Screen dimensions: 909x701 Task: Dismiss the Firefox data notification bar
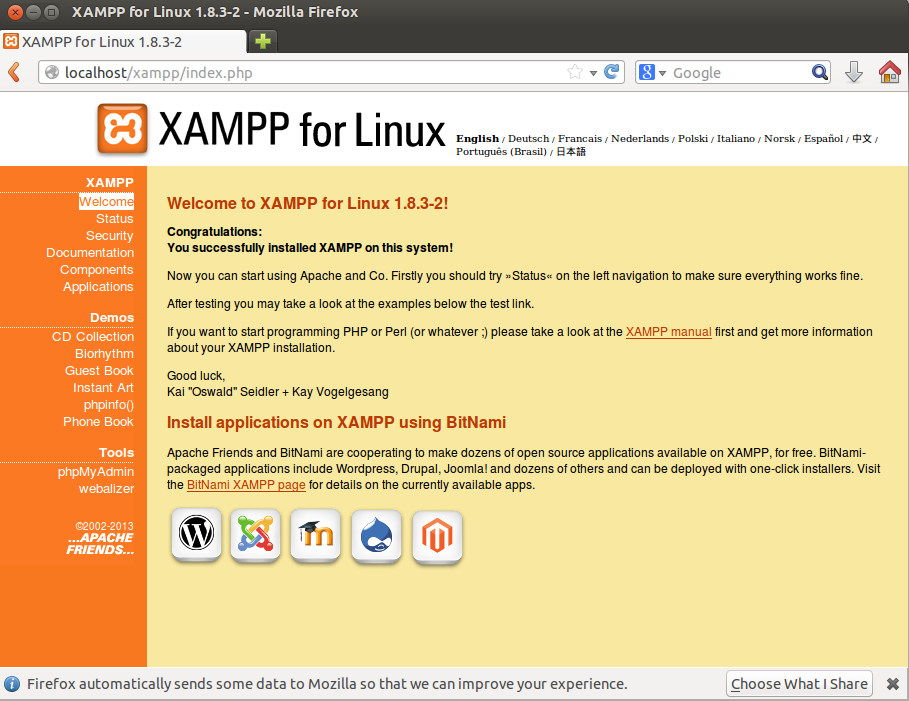[893, 684]
